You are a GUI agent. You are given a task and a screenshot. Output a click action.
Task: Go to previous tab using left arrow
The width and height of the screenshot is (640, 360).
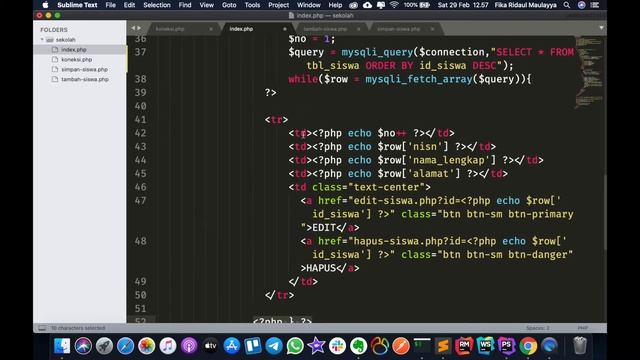click(133, 28)
